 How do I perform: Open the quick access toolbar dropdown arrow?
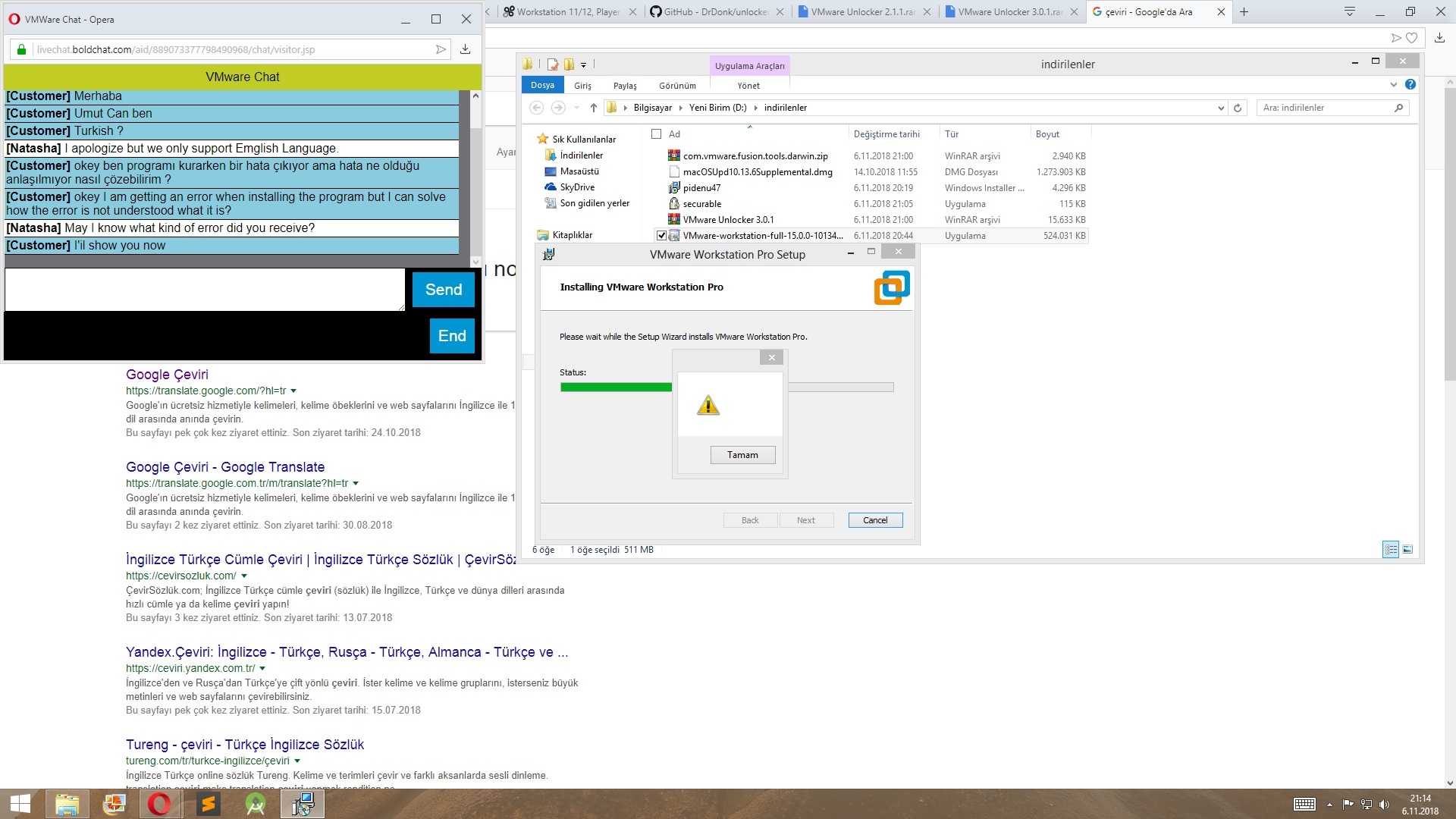click(x=584, y=64)
